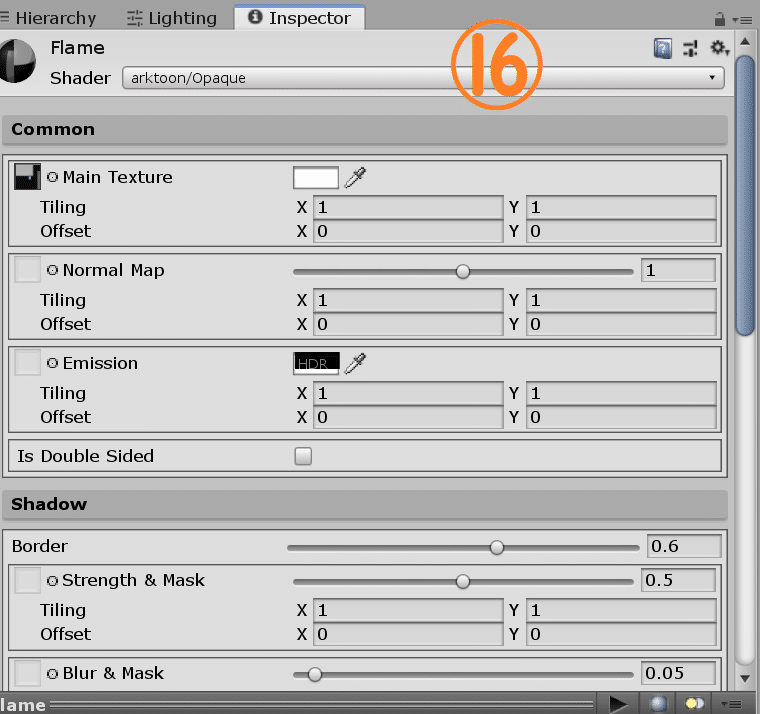This screenshot has height=714, width=760.
Task: Click the Is Double Sided label
Action: pos(86,456)
